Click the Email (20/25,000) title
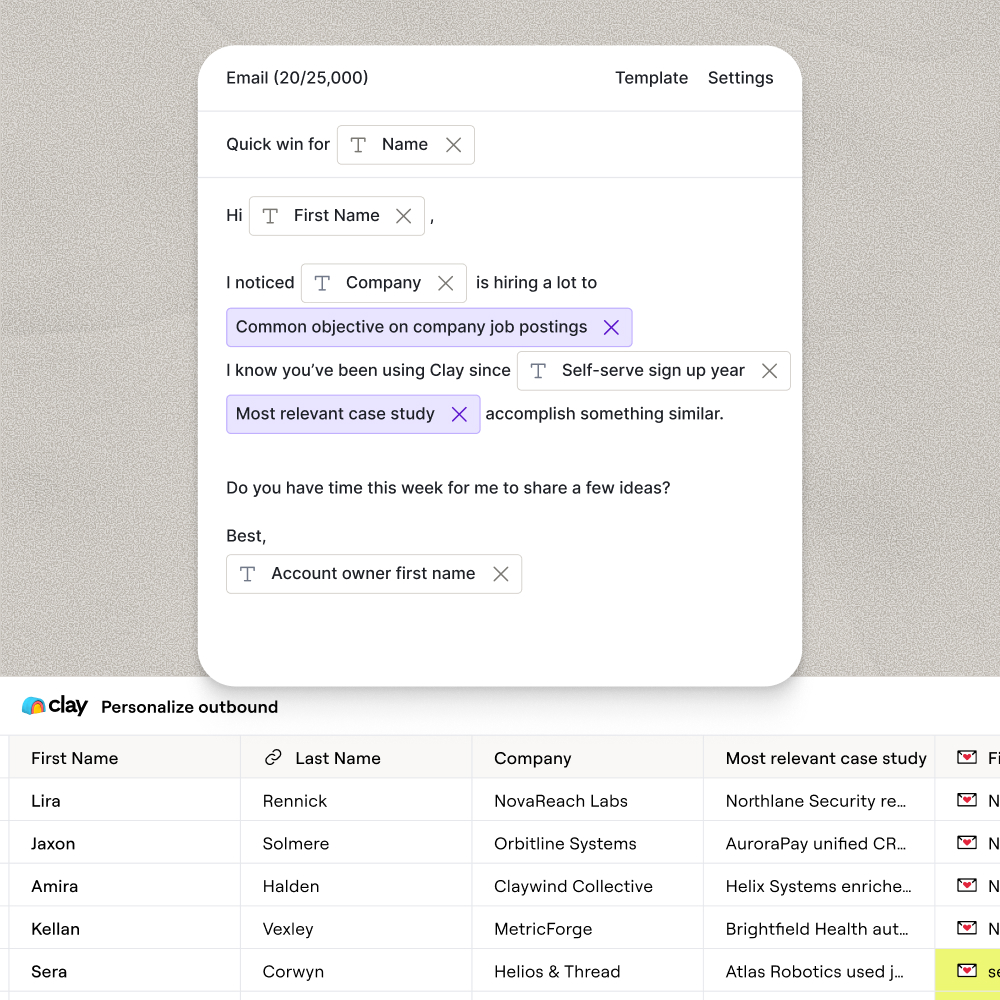The image size is (1000, 1000). coord(297,78)
